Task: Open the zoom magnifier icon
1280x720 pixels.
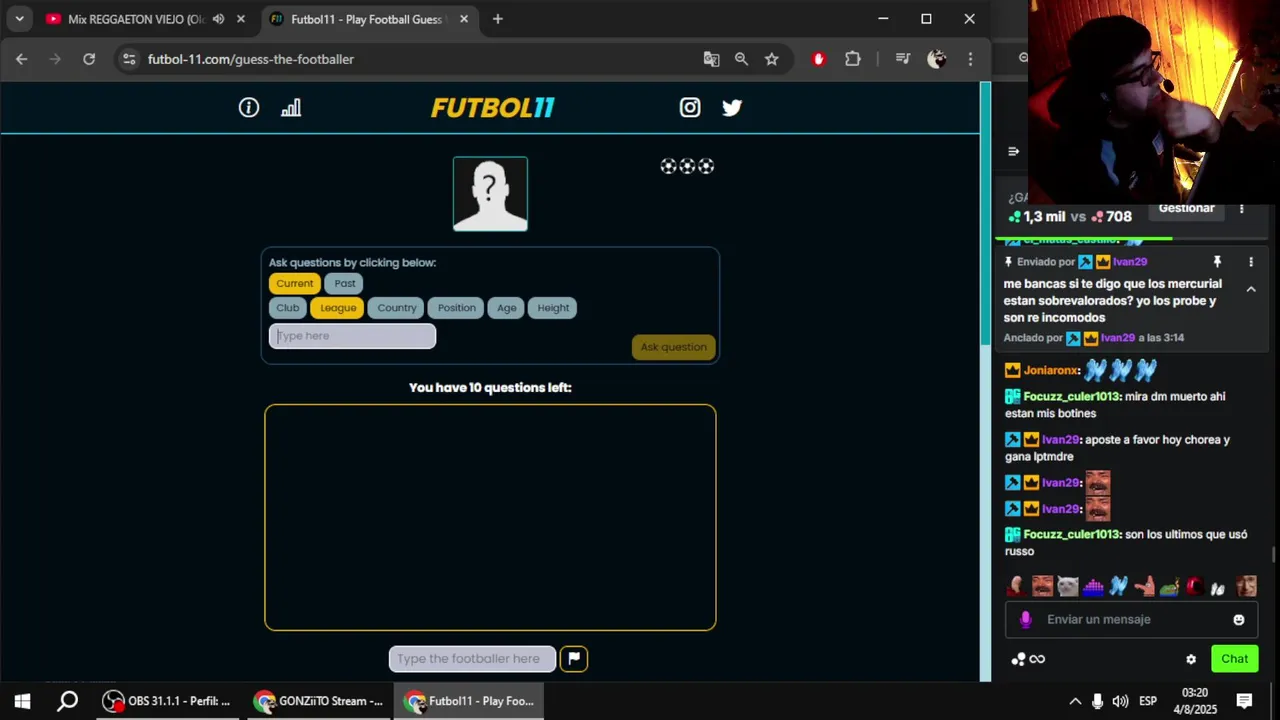Action: [741, 59]
